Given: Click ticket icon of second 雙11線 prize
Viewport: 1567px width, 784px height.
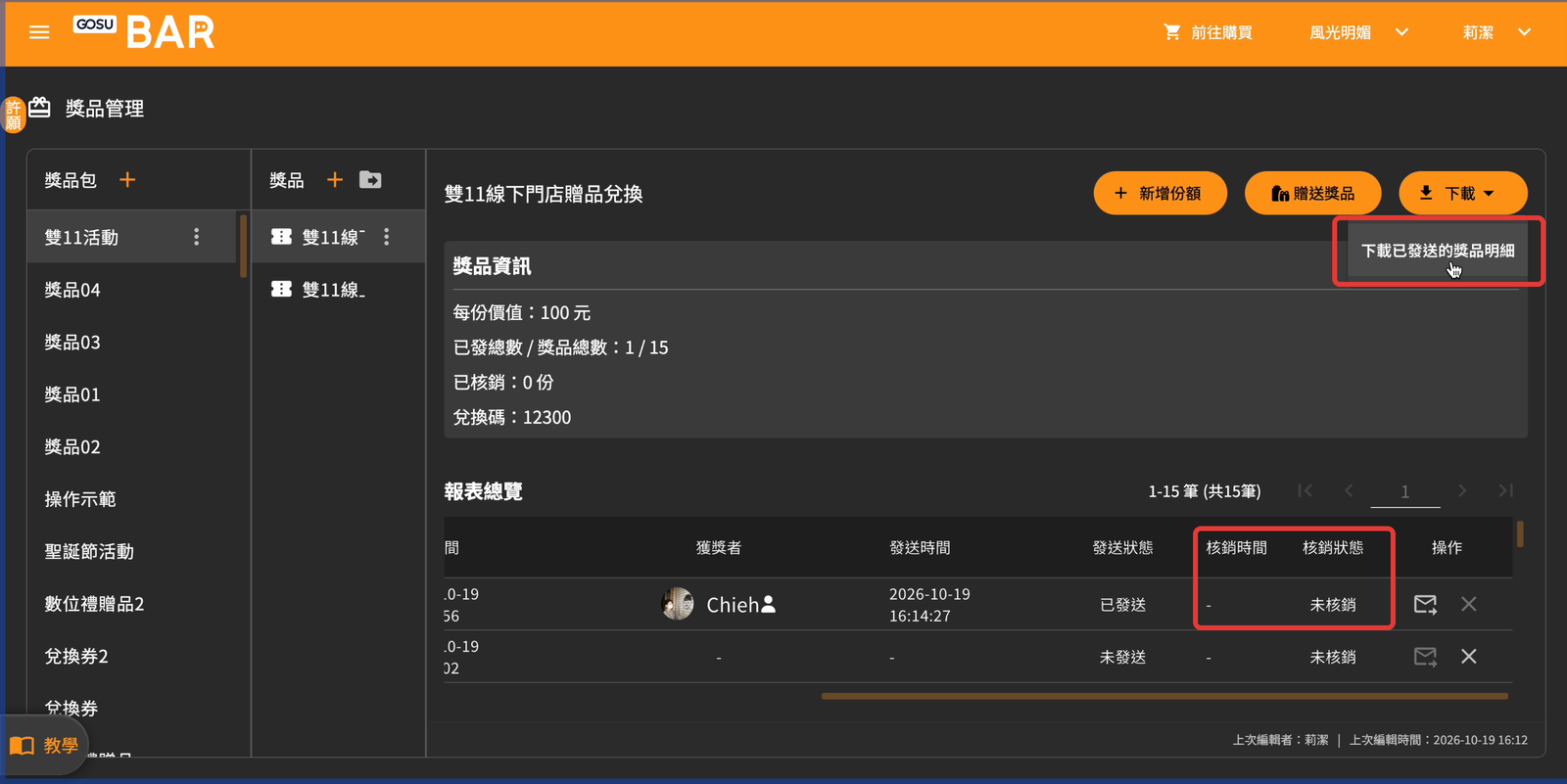Looking at the screenshot, I should pyautogui.click(x=281, y=290).
